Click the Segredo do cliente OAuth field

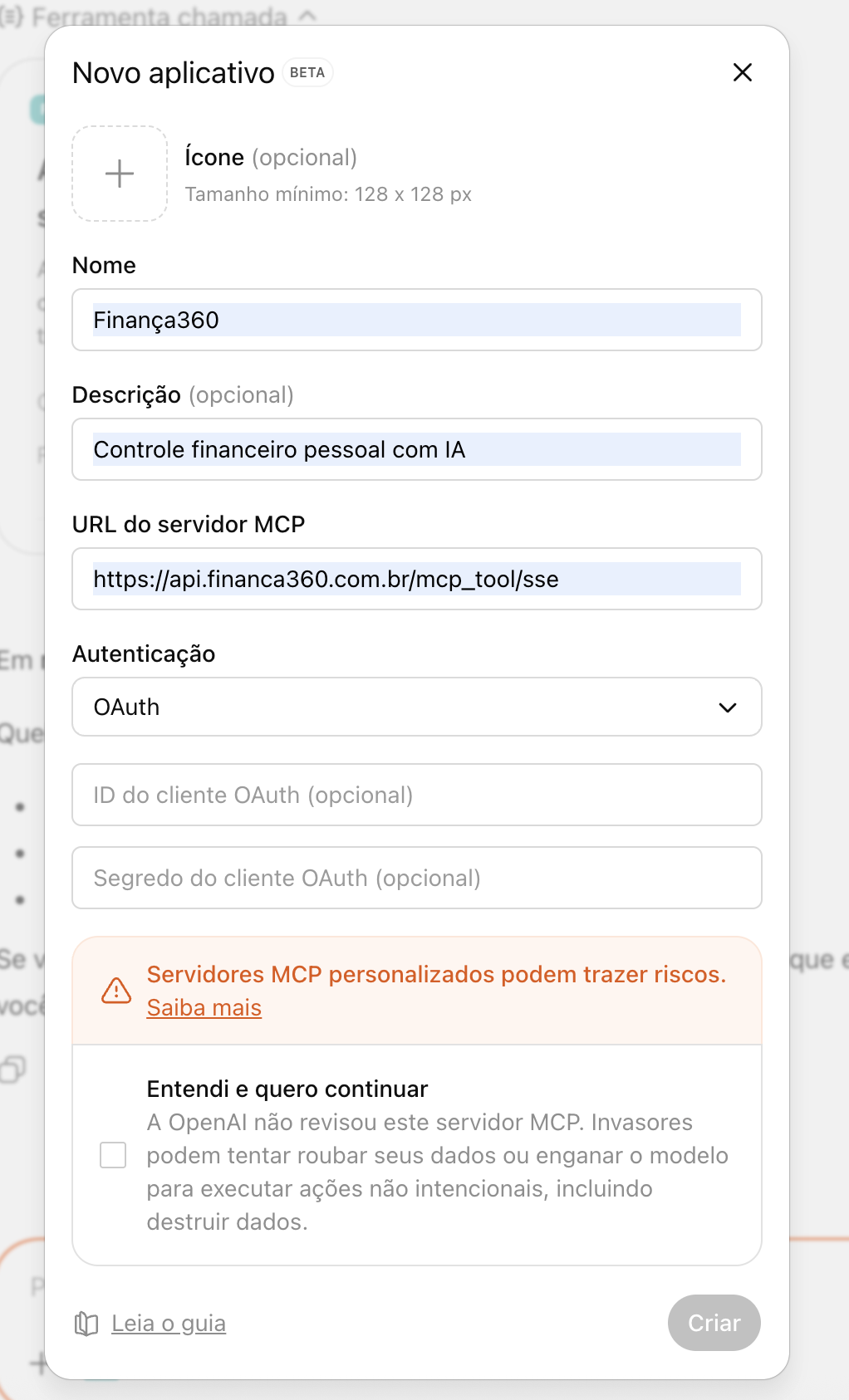pyautogui.click(x=417, y=878)
